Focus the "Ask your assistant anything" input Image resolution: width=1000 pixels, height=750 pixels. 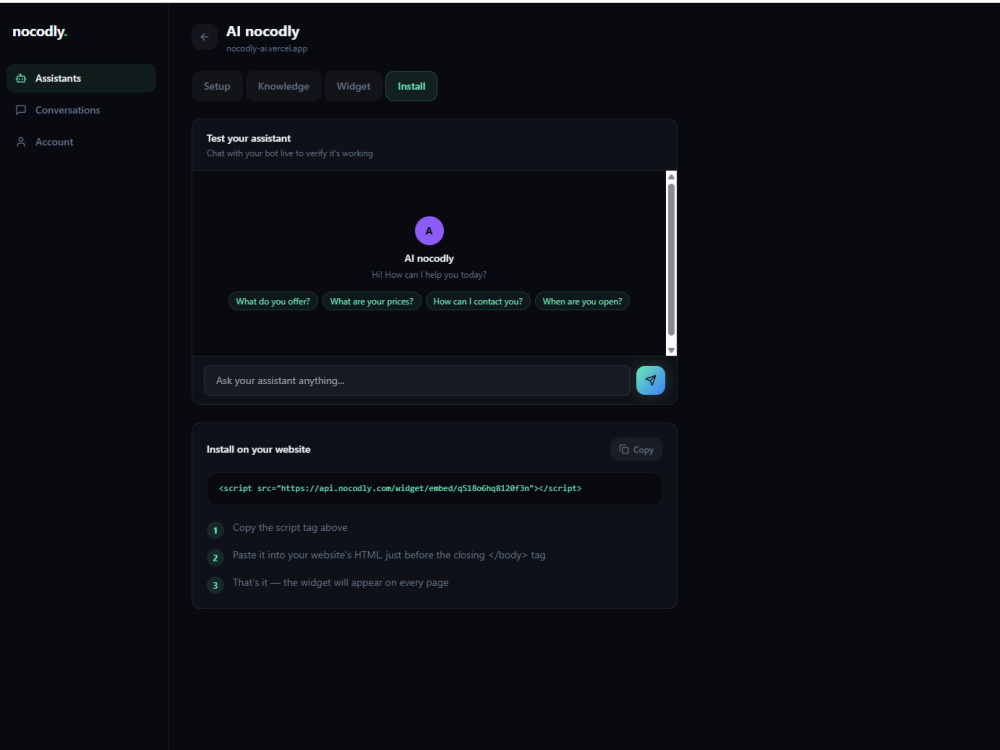[417, 381]
